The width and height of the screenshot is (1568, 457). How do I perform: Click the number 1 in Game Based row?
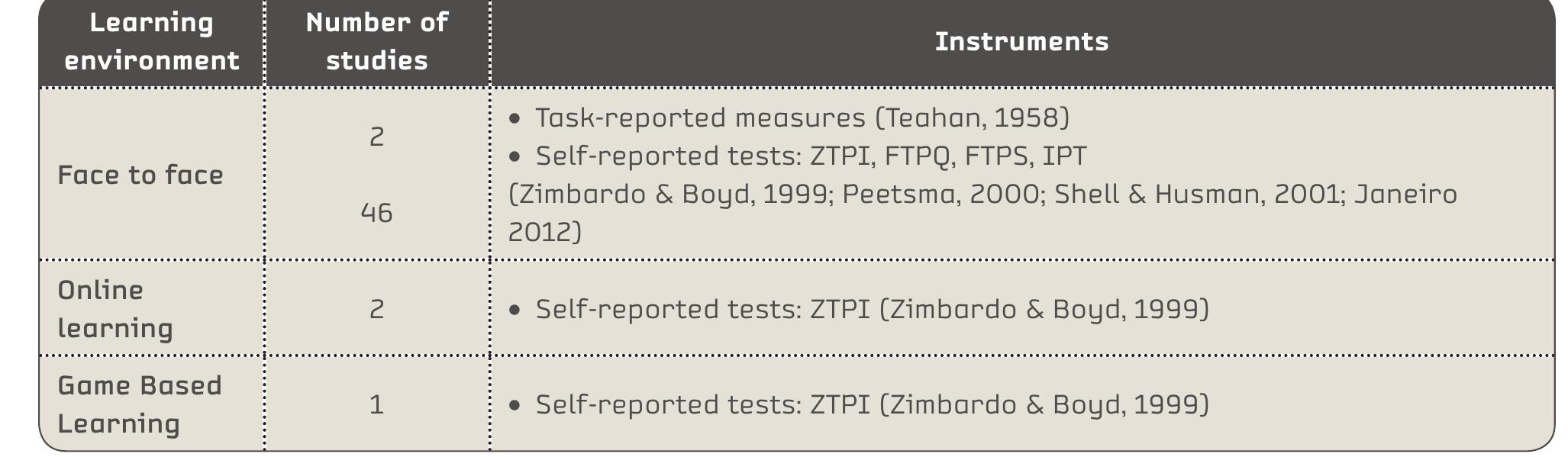[x=377, y=404]
